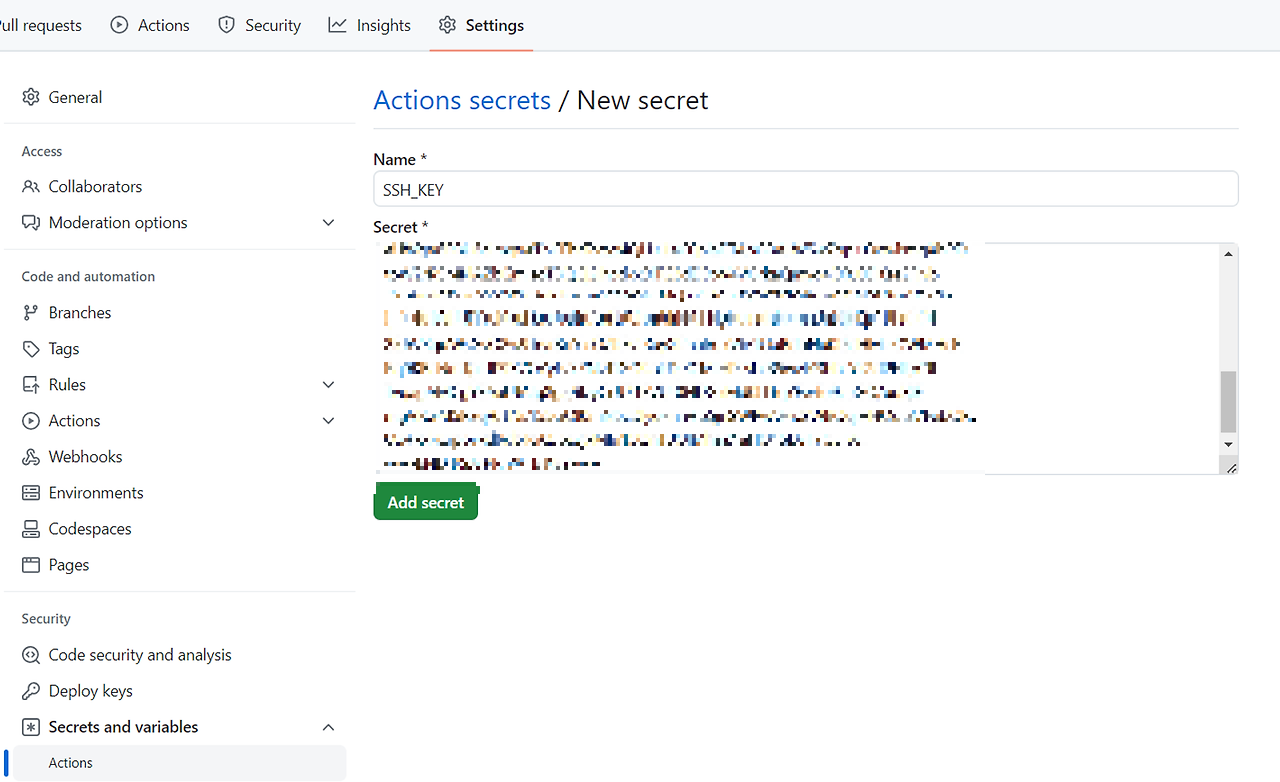This screenshot has width=1280, height=782.
Task: Click the Actions secrets breadcrumb link
Action: [x=462, y=100]
